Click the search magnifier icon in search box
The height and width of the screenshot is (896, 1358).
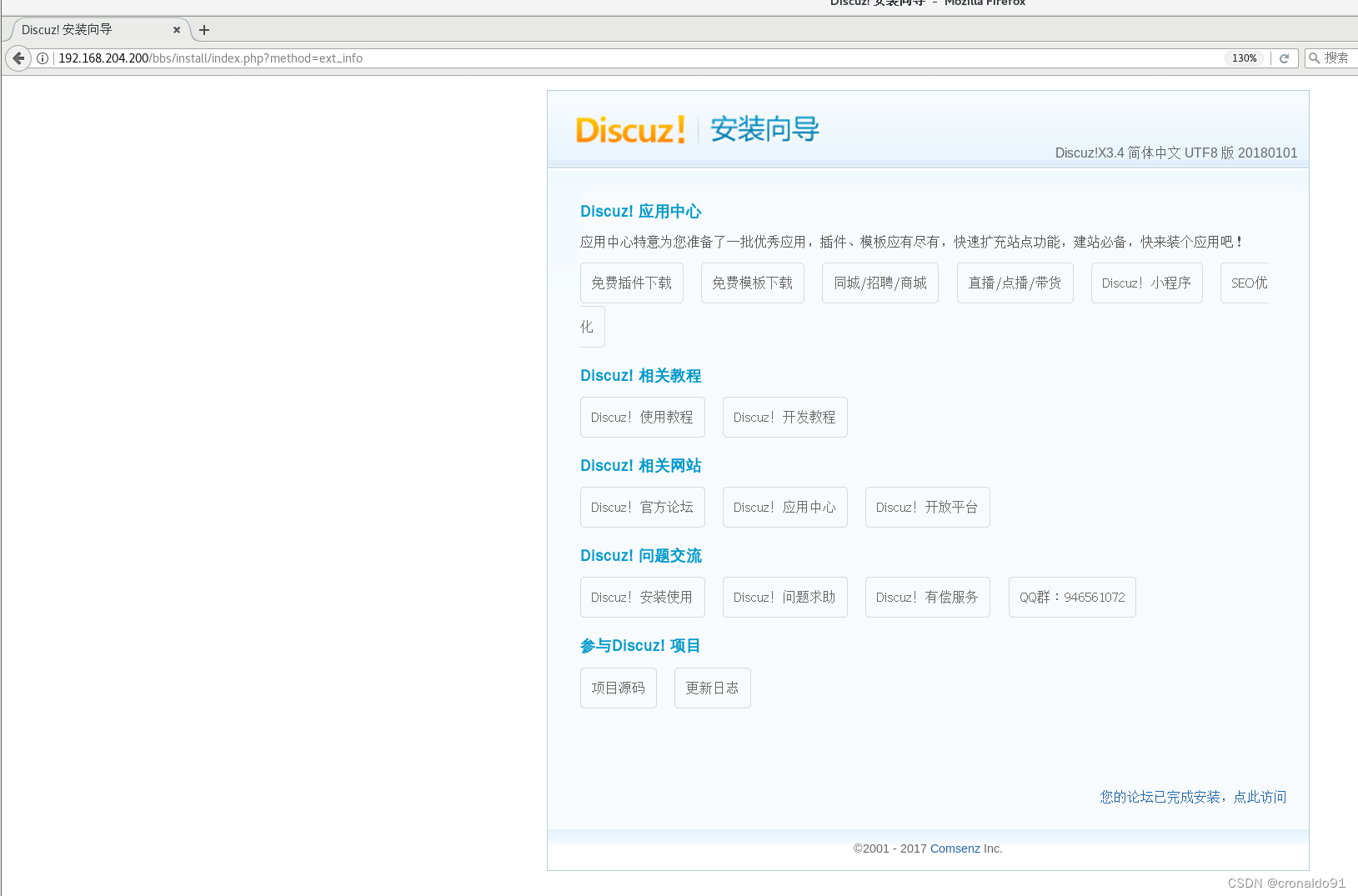click(x=1315, y=58)
